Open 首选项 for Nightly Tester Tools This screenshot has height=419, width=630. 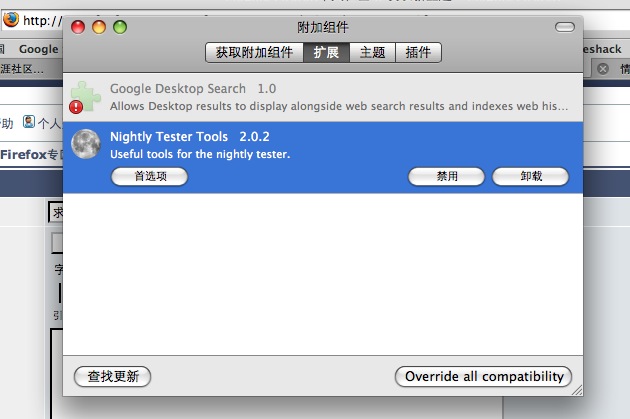(x=149, y=176)
